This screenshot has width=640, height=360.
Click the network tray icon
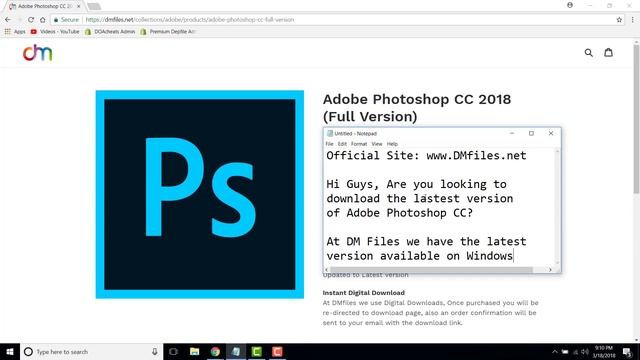click(576, 351)
